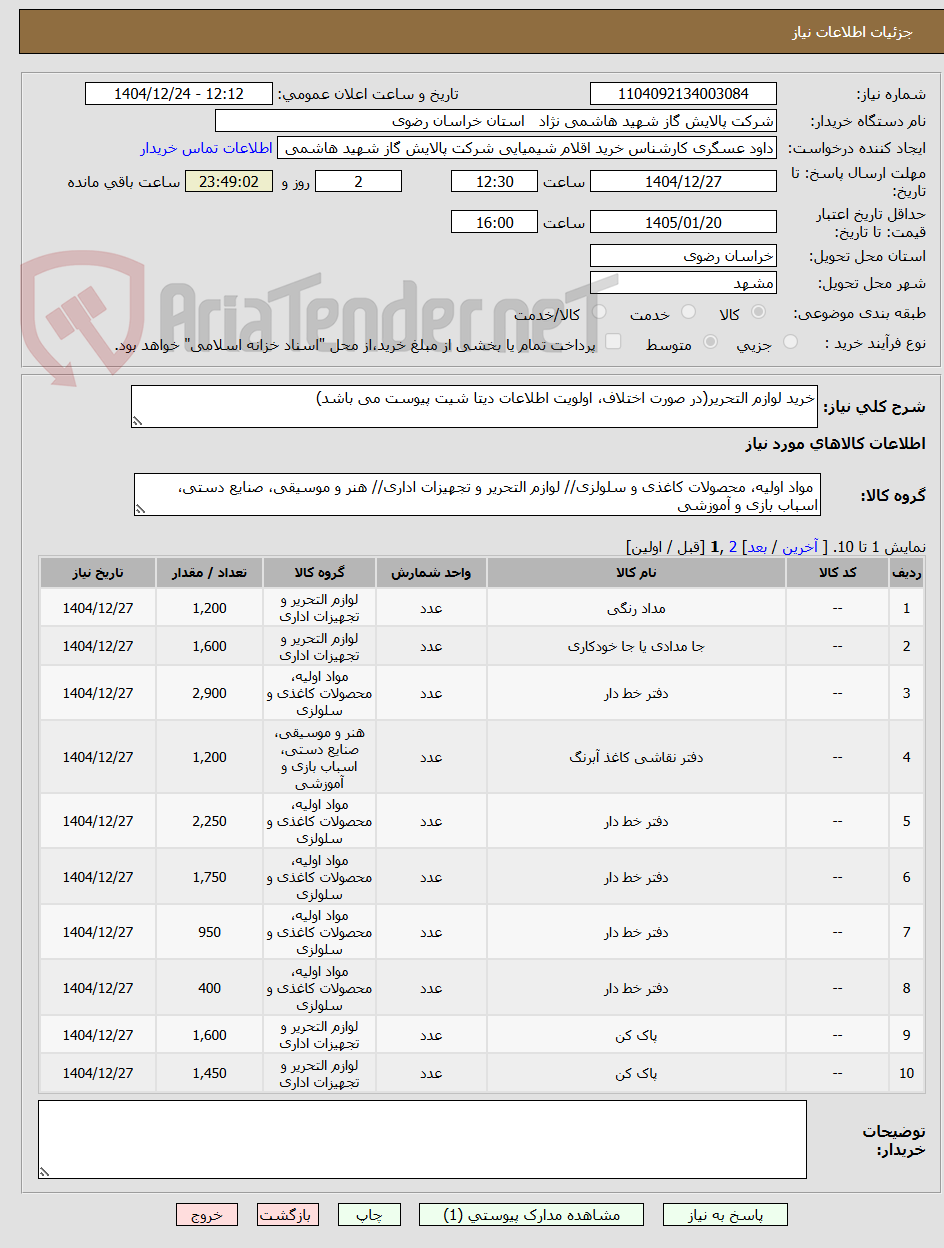The image size is (944, 1248).
Task: Toggle the Islamic treasury payment checkbox
Action: point(613,342)
